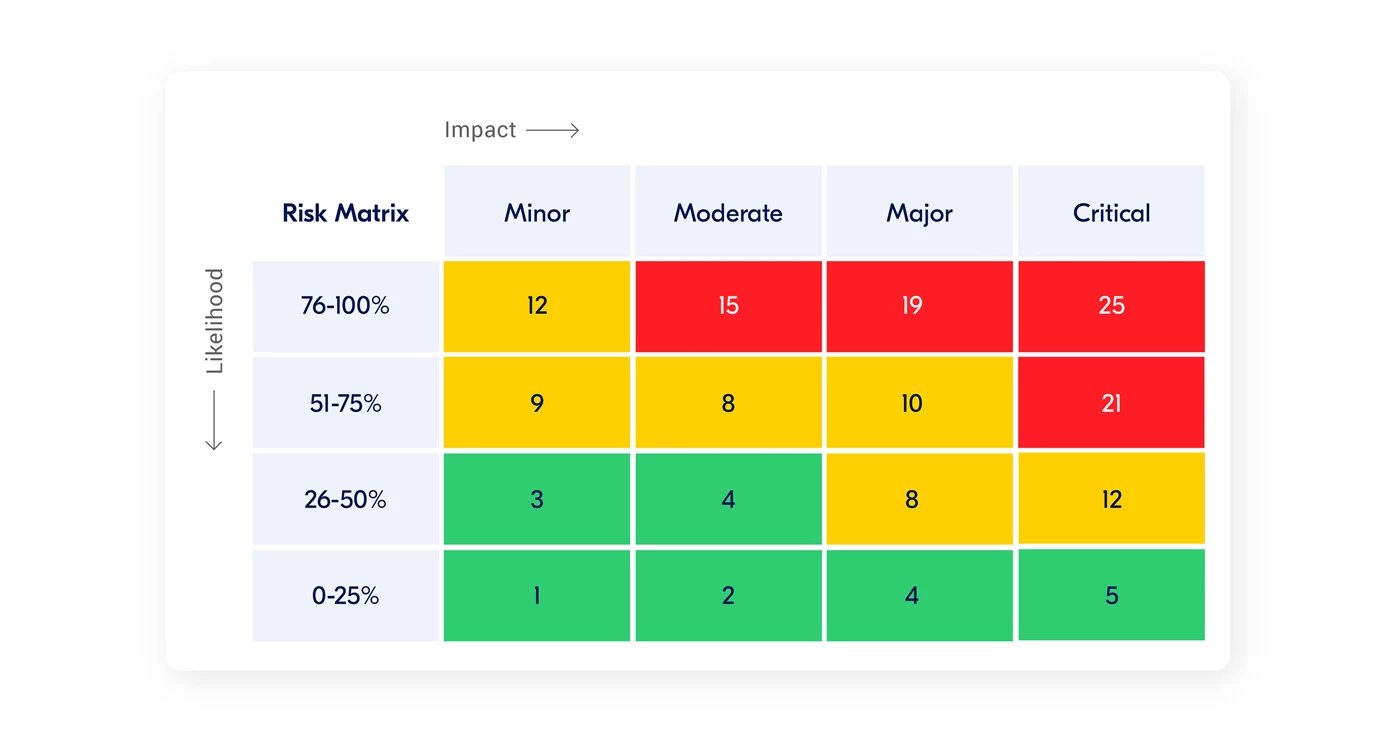Choose the Critical column header
This screenshot has width=1397, height=730.
pos(1111,212)
